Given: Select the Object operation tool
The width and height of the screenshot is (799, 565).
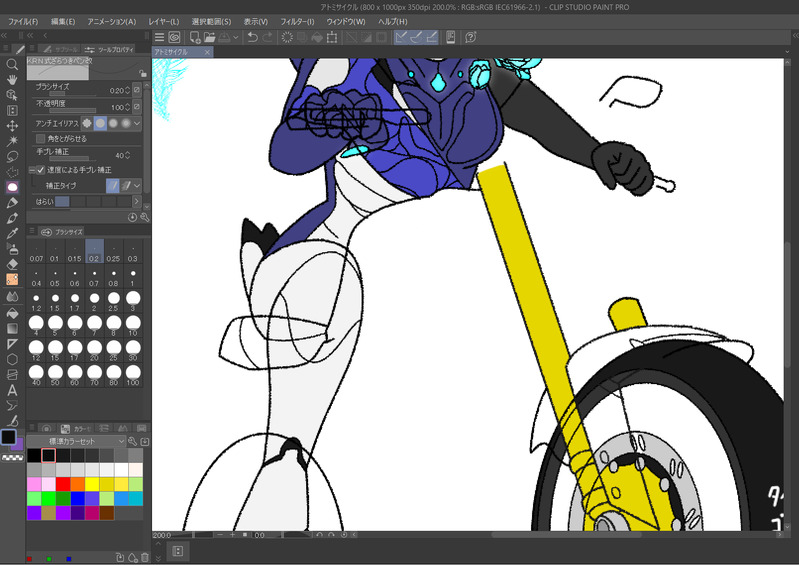Looking at the screenshot, I should pyautogui.click(x=12, y=95).
